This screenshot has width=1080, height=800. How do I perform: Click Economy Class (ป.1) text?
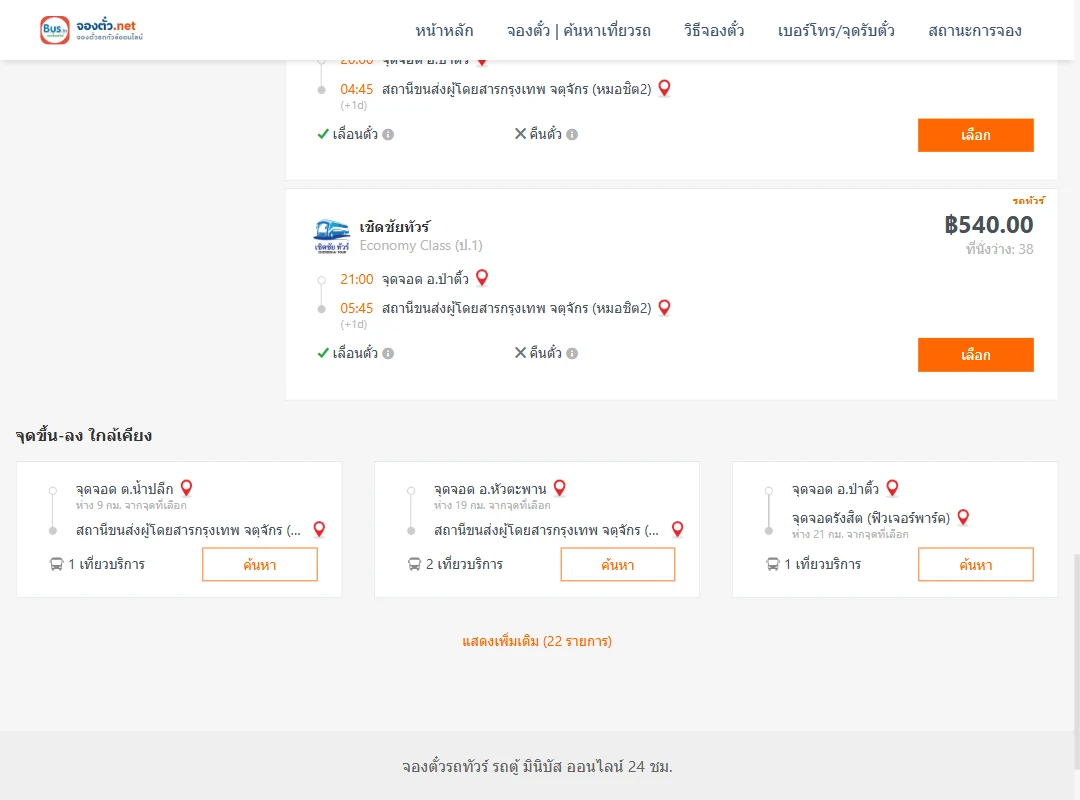point(421,245)
